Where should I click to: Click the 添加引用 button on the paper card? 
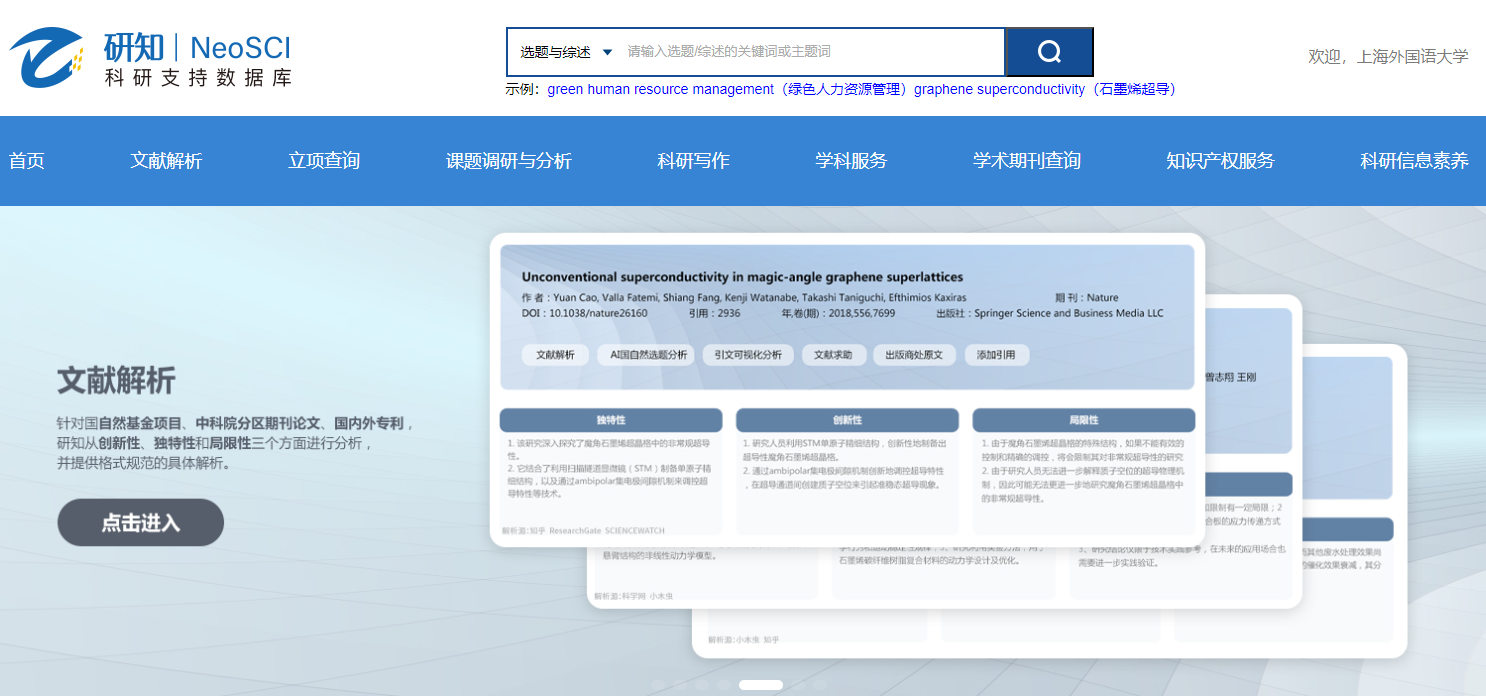pyautogui.click(x=996, y=355)
